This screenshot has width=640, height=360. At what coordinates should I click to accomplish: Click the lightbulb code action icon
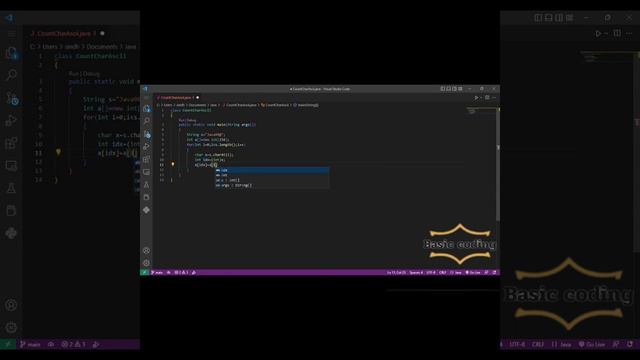click(173, 164)
